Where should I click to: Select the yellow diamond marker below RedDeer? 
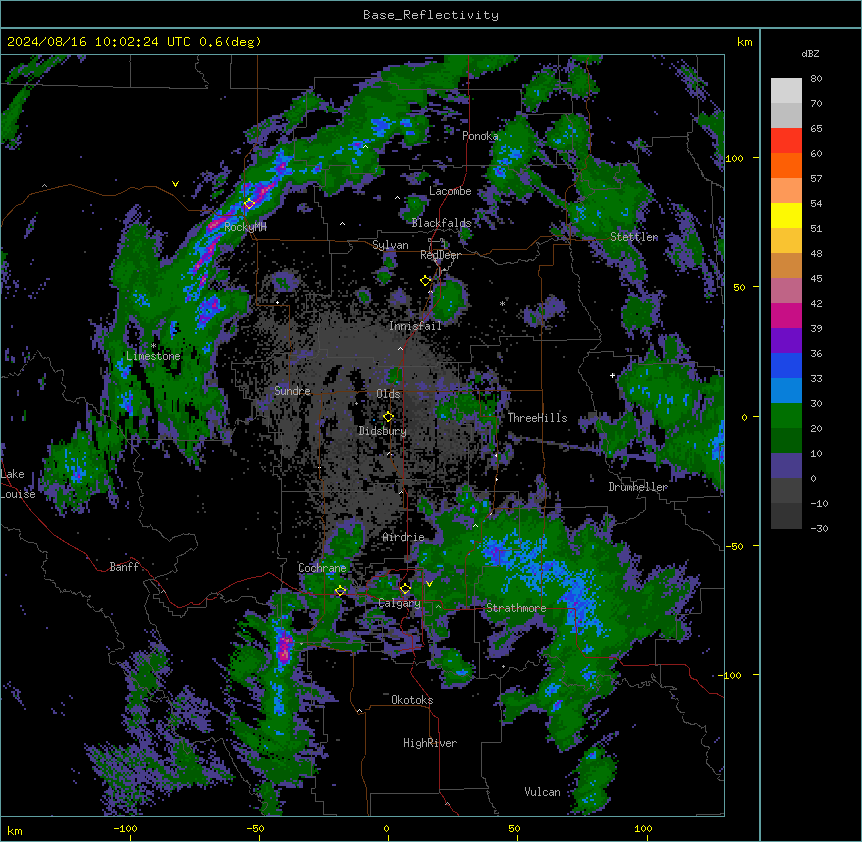click(426, 281)
